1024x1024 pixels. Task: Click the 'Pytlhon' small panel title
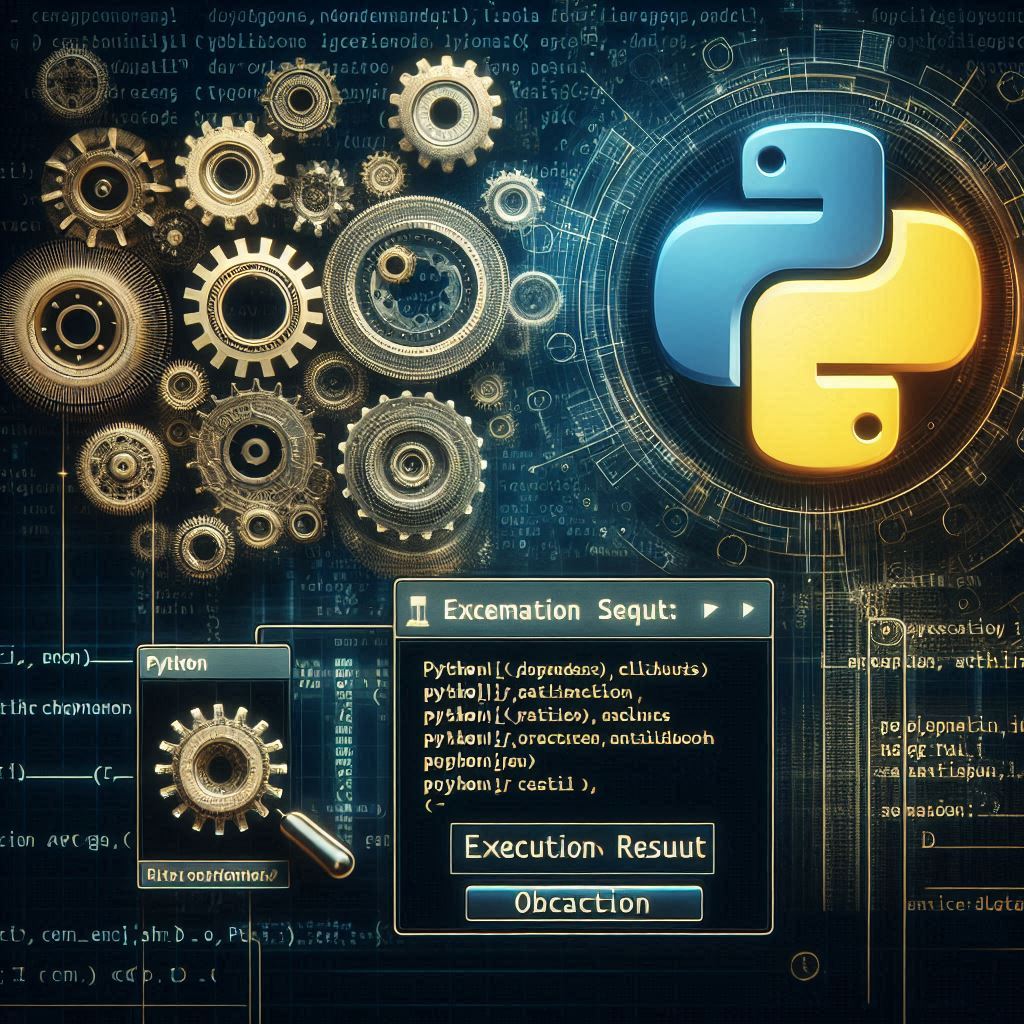[176, 664]
